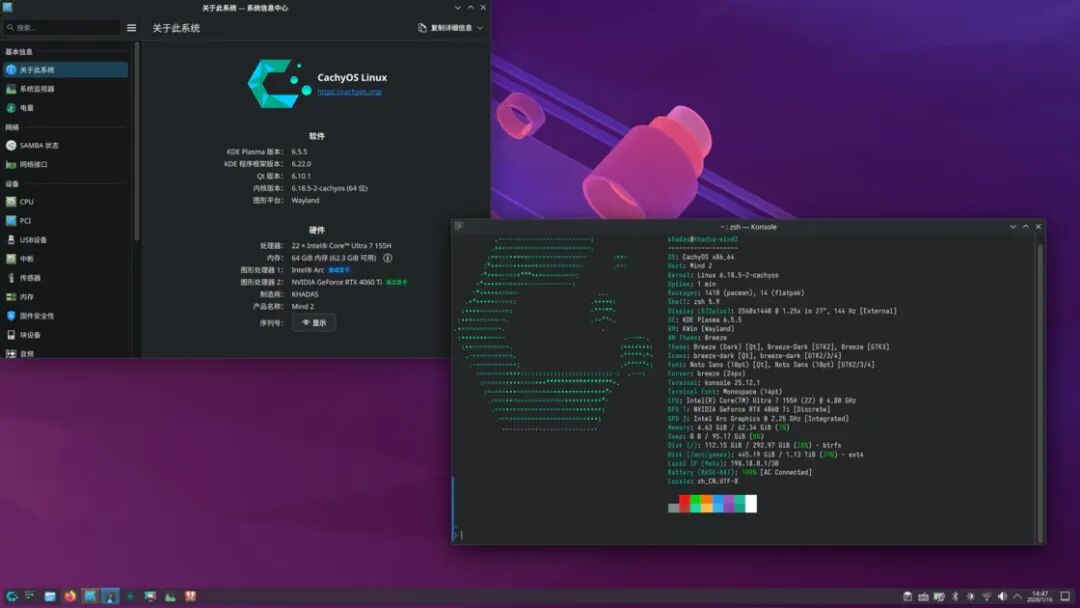
Task: Select 块设备 in the sidebar
Action: pos(65,335)
